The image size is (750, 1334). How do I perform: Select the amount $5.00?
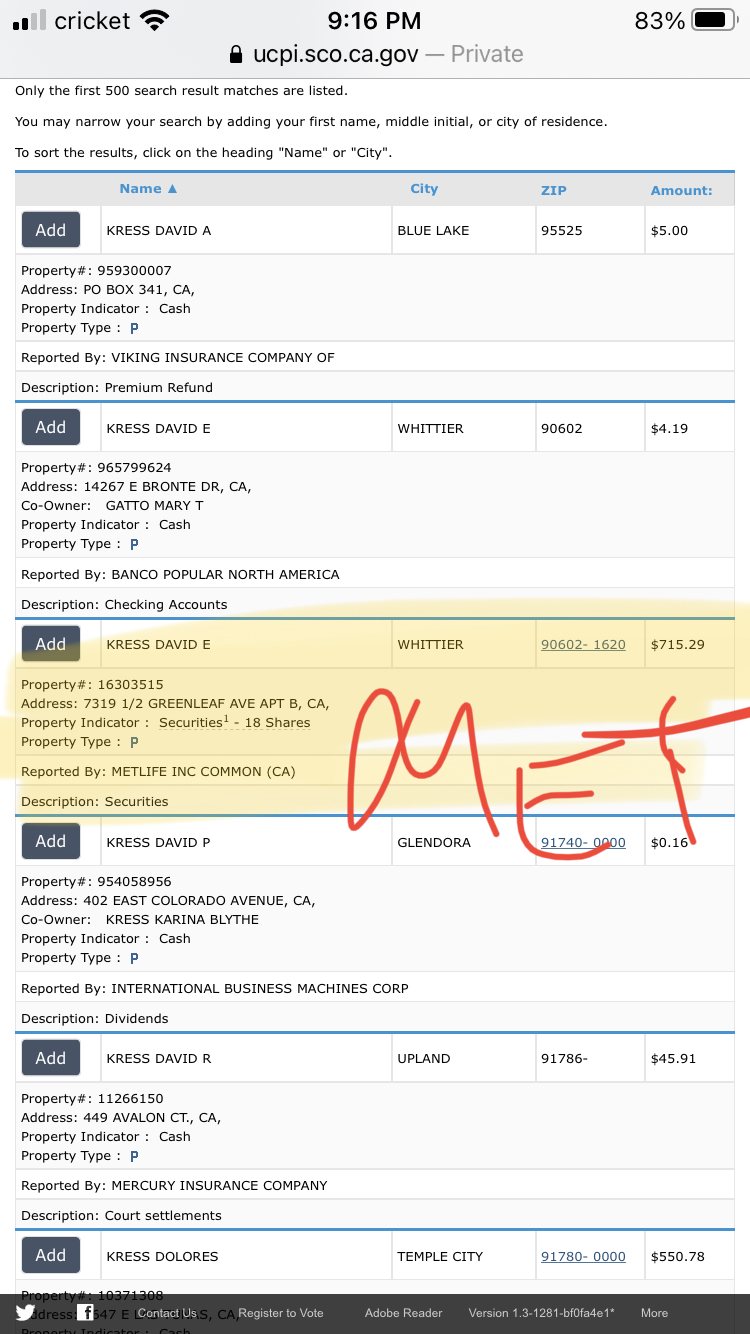click(669, 230)
